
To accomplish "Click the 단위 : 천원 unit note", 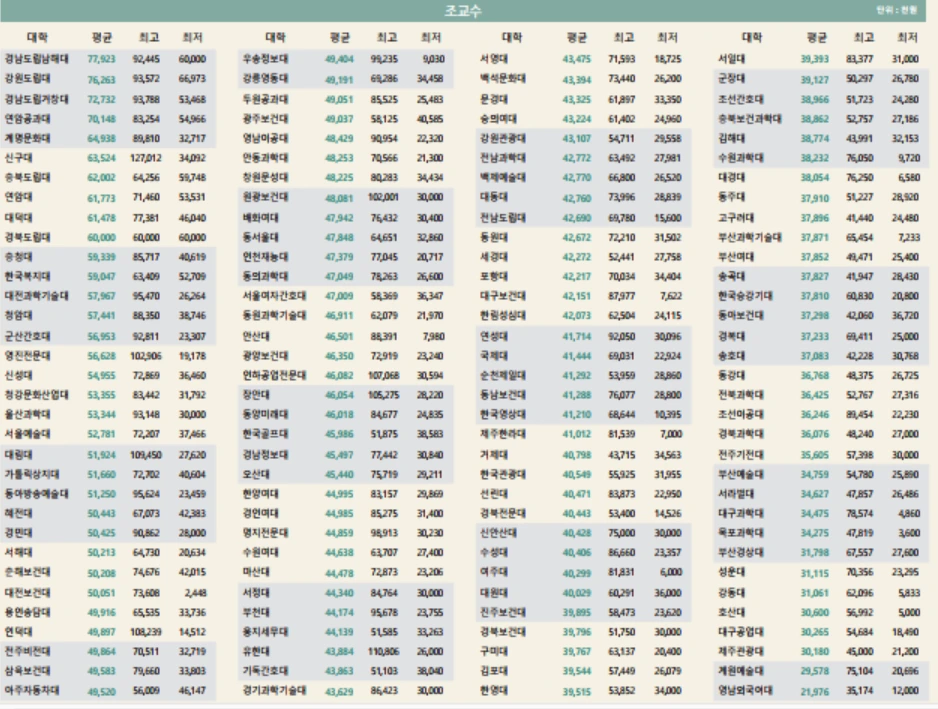I will (x=897, y=10).
